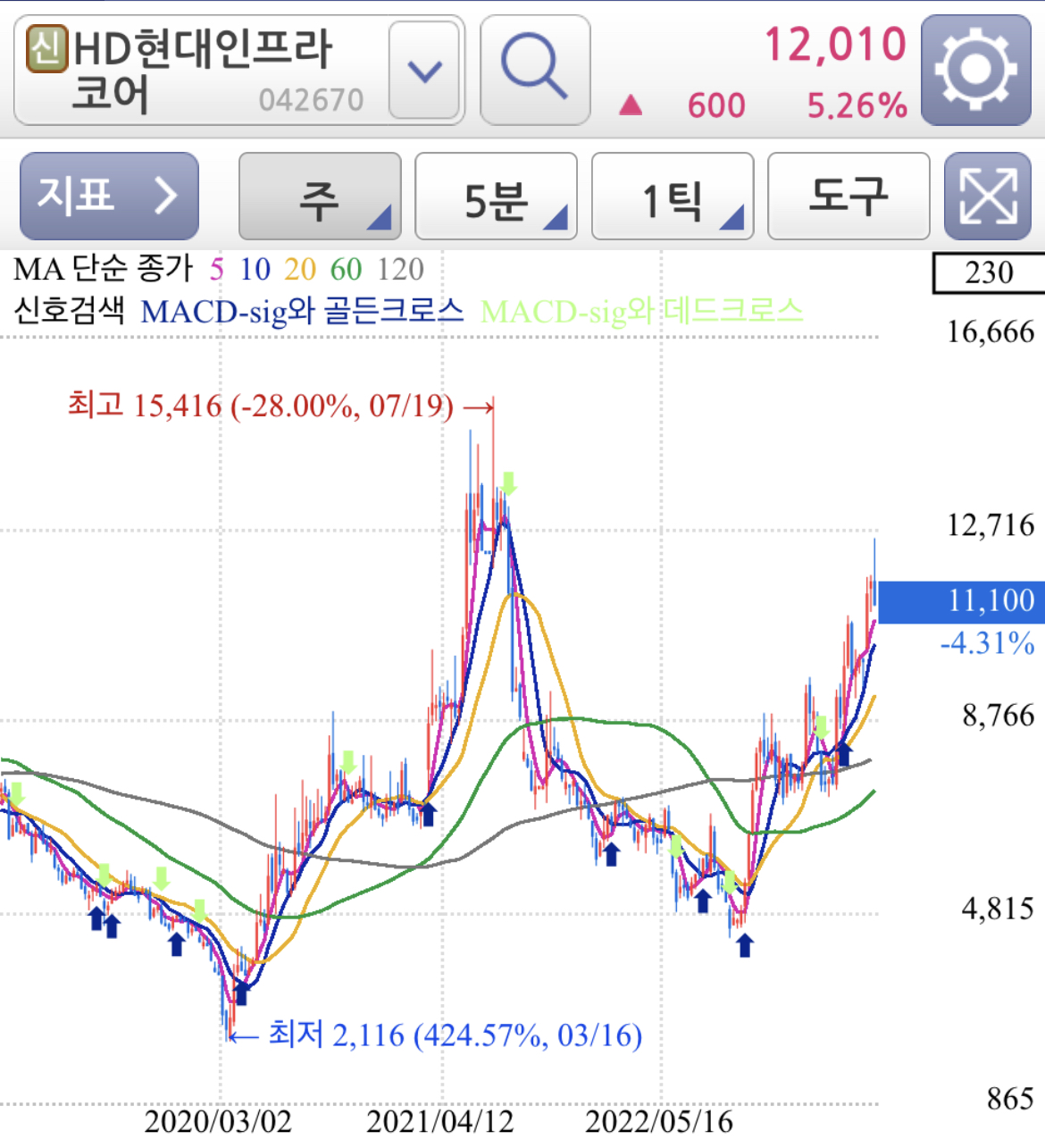Image resolution: width=1045 pixels, height=1148 pixels.
Task: Select the MA 5 period label
Action: coord(216,270)
